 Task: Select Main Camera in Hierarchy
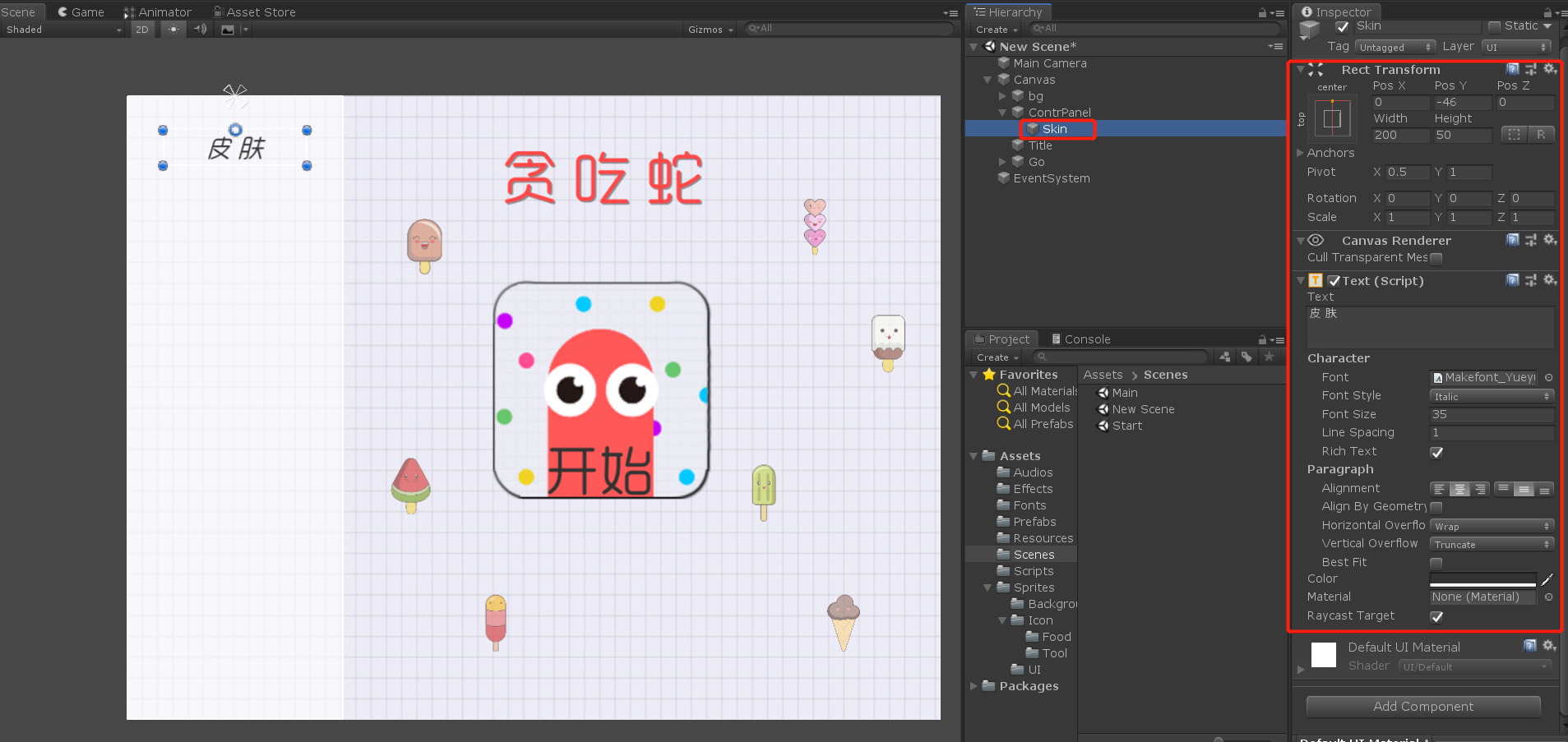pyautogui.click(x=1049, y=63)
